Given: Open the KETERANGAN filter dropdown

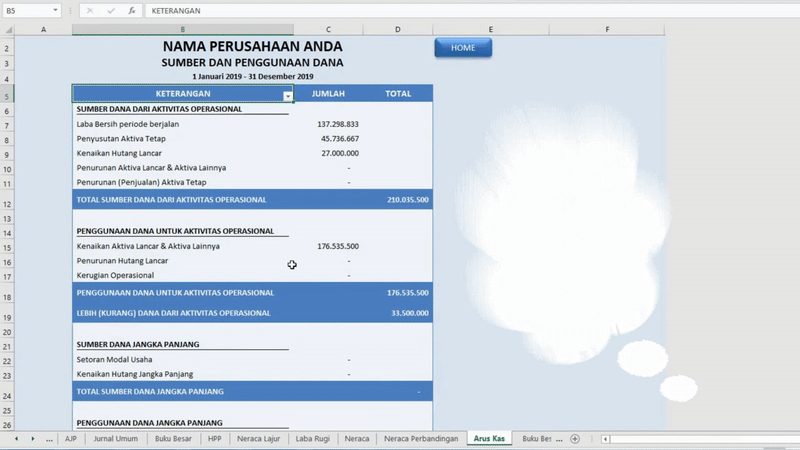Looking at the screenshot, I should [x=288, y=96].
